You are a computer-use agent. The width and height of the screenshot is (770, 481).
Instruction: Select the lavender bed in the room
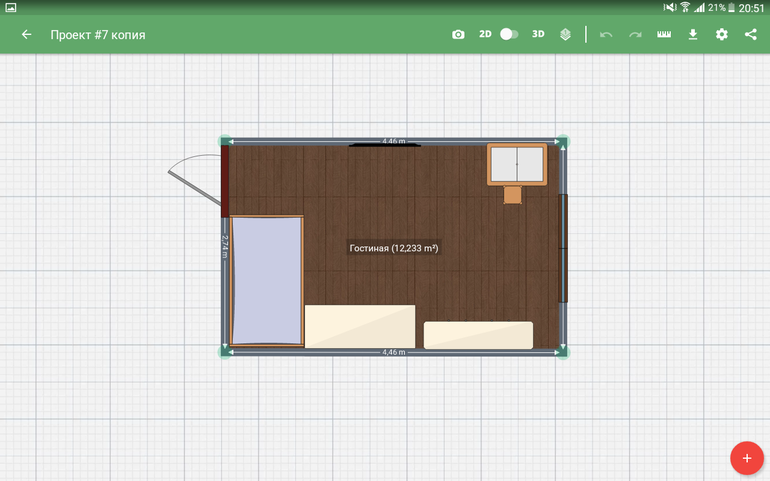(267, 280)
